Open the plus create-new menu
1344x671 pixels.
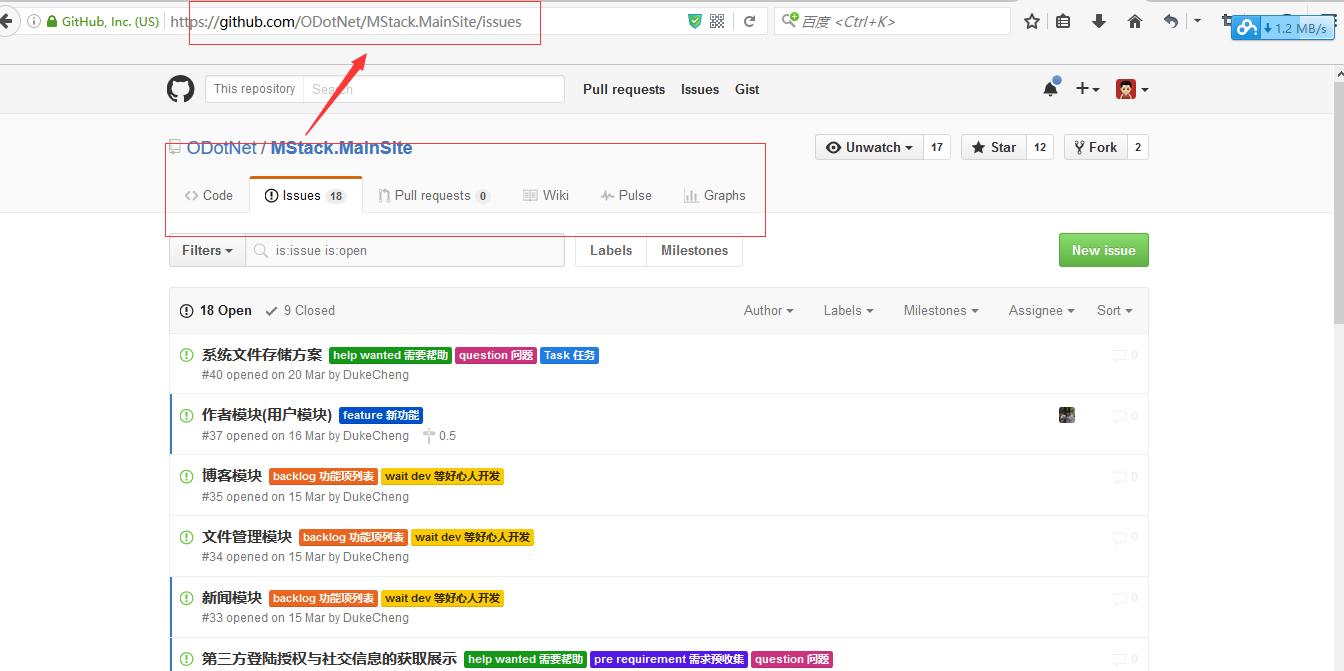(x=1087, y=89)
